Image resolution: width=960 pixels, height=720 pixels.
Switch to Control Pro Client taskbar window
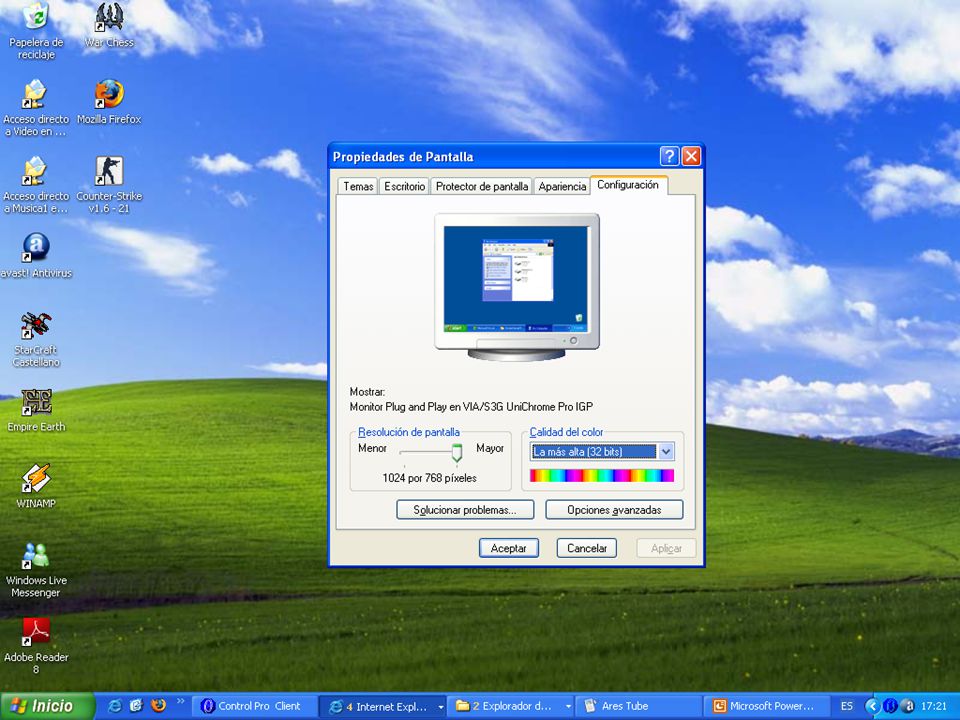[x=254, y=707]
